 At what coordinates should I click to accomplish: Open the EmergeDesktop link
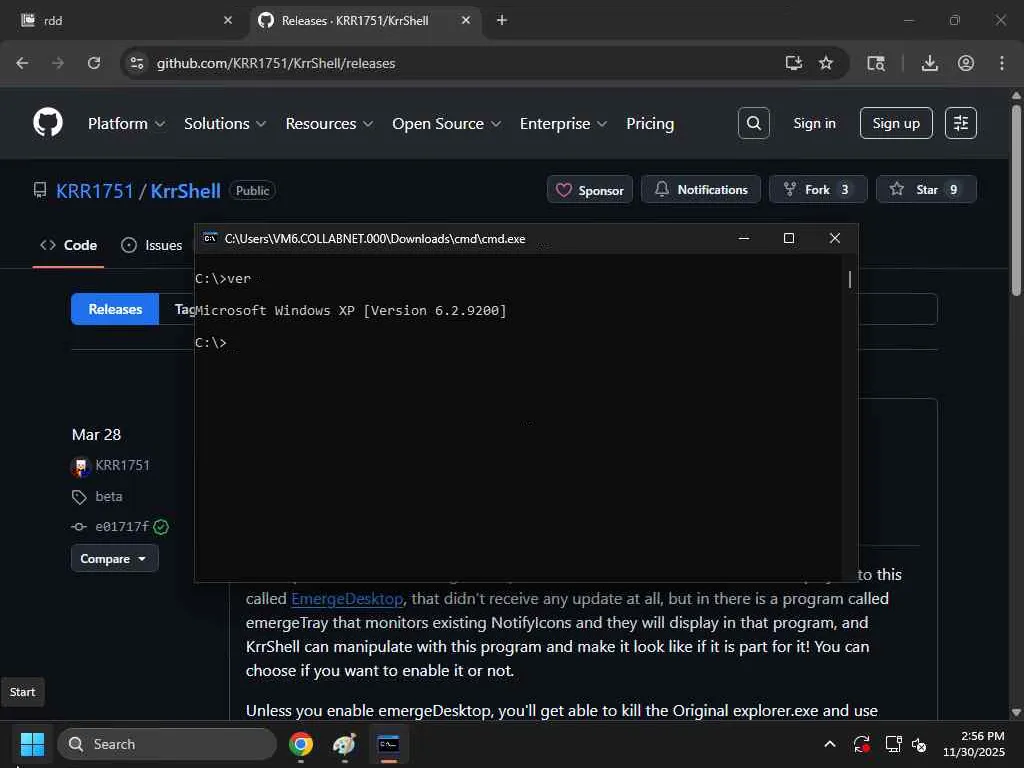coord(347,599)
